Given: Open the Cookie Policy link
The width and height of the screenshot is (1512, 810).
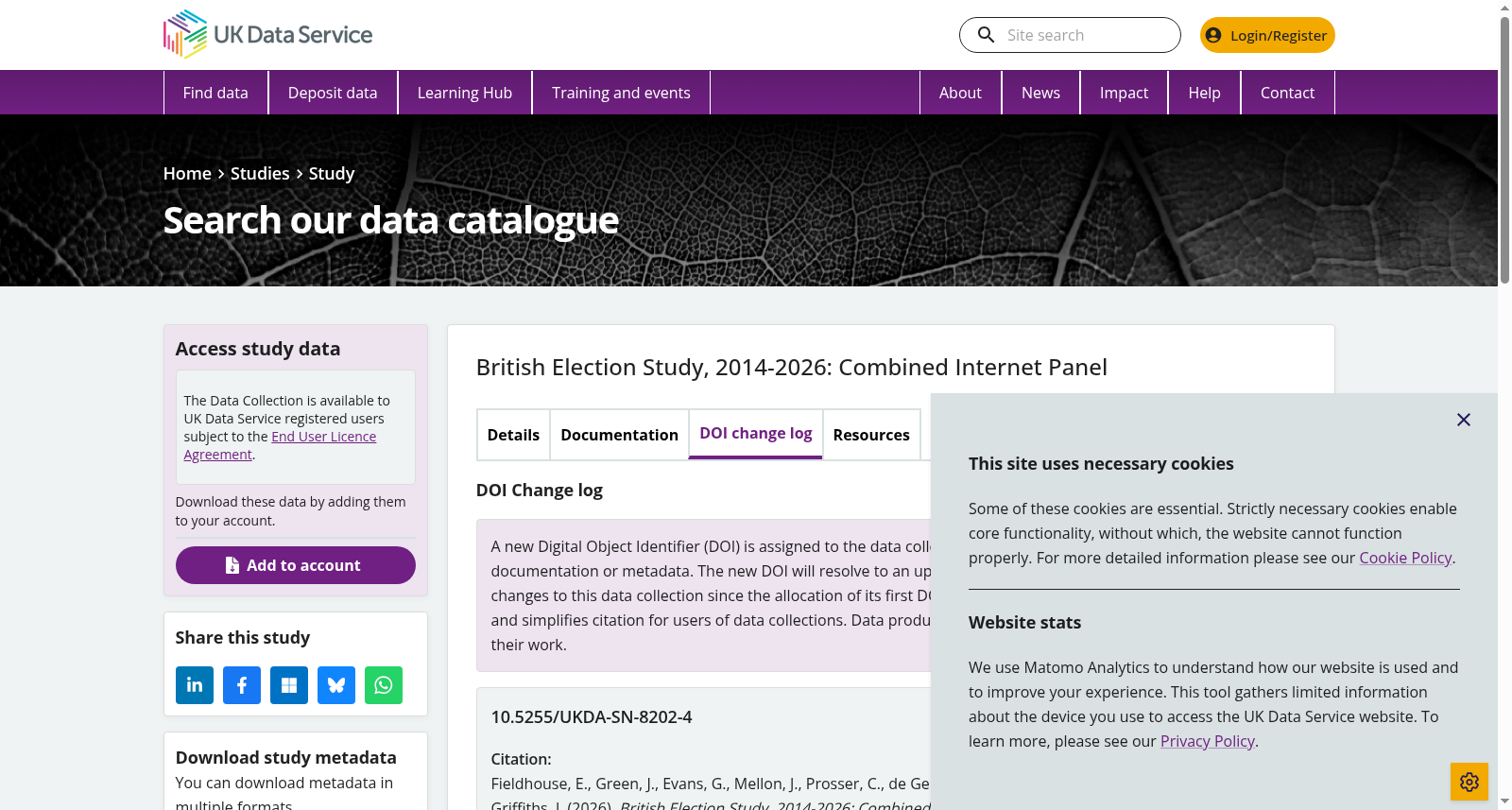Looking at the screenshot, I should (x=1405, y=558).
